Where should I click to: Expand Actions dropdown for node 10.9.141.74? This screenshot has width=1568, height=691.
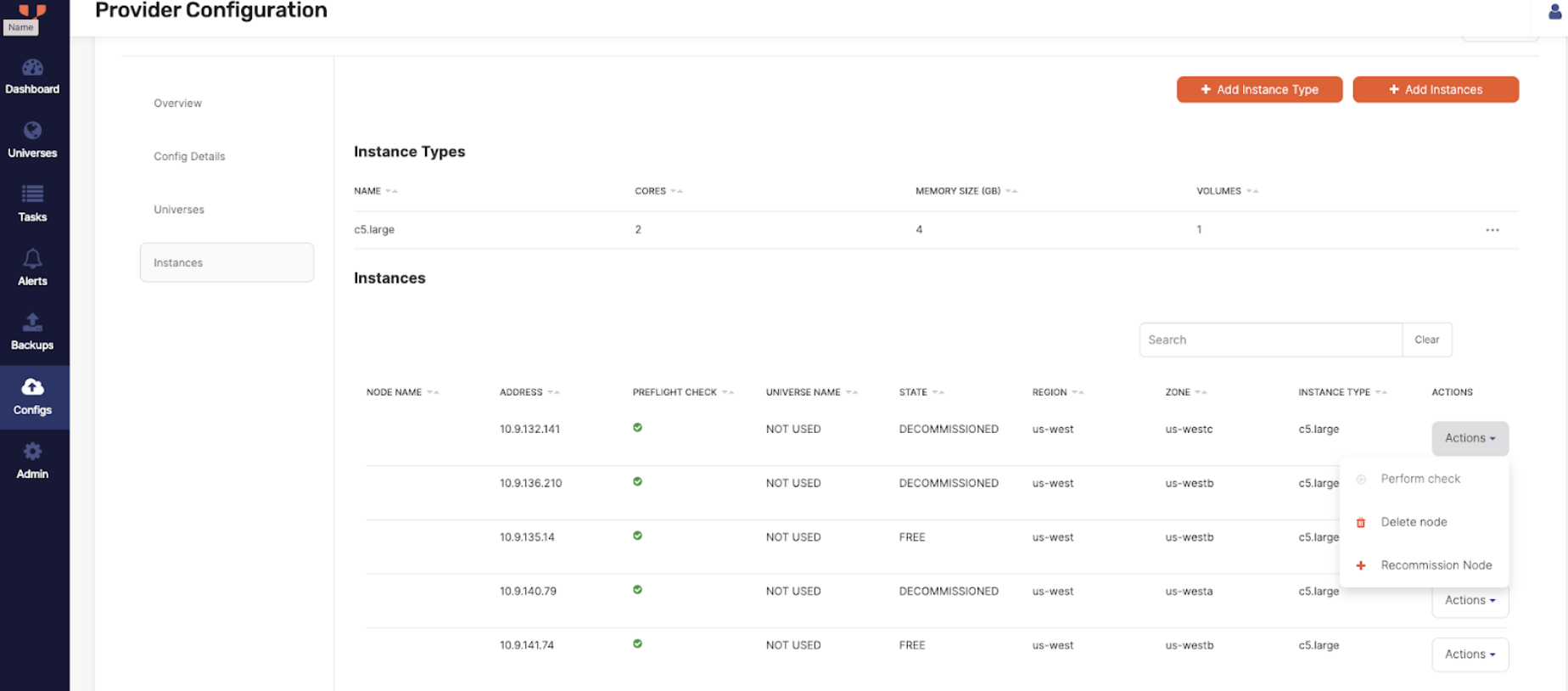[1470, 654]
